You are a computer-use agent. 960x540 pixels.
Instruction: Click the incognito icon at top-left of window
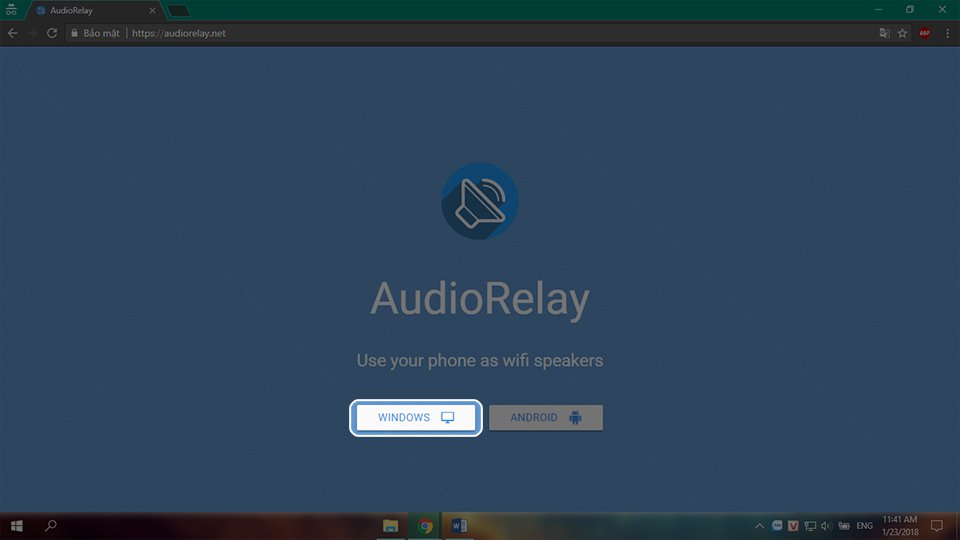coord(11,9)
